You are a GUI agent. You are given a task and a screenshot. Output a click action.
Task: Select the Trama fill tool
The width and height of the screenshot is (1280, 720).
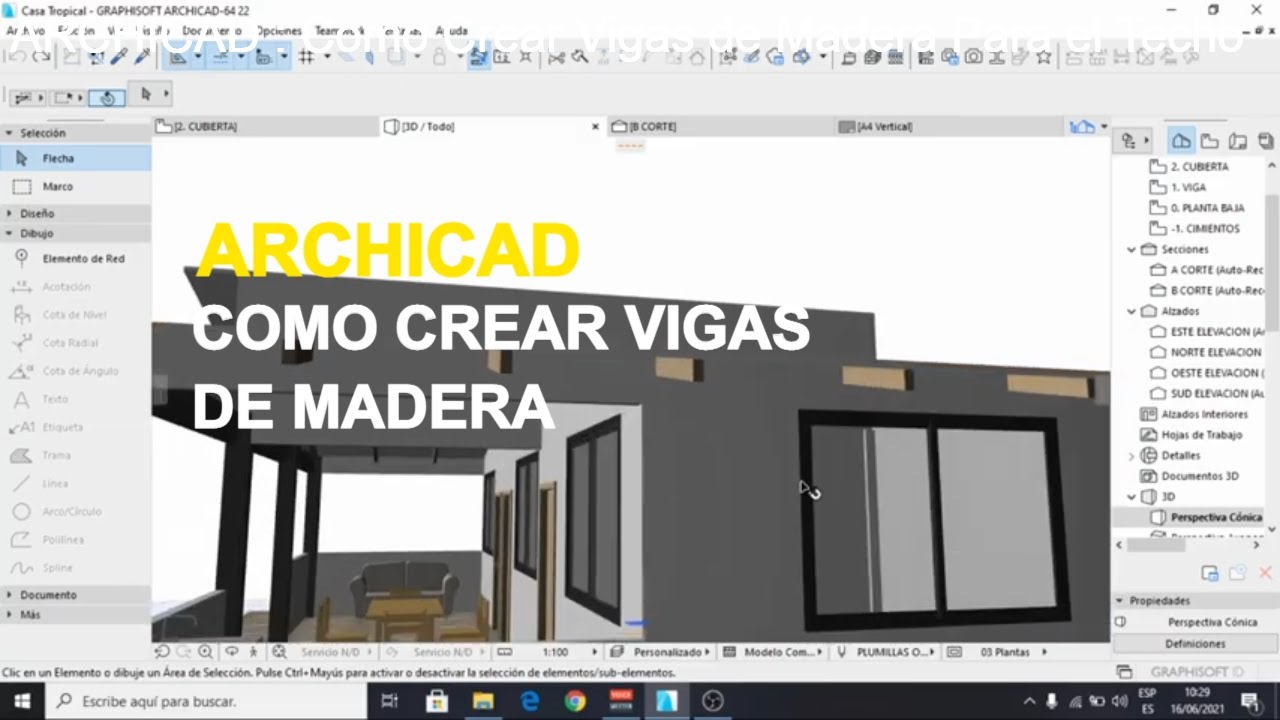tap(75, 455)
